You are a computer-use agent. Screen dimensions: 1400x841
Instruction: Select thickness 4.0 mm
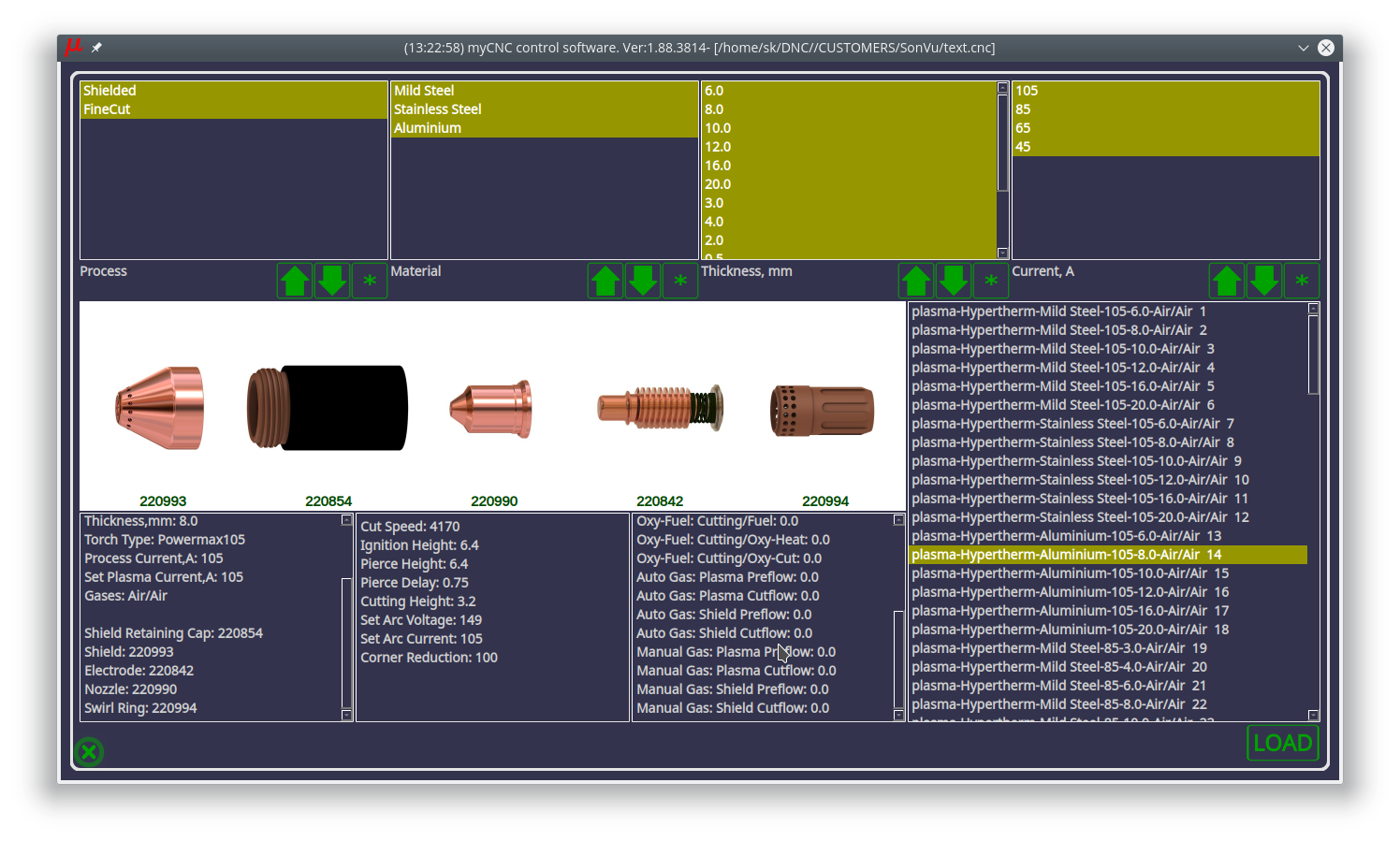coord(850,222)
